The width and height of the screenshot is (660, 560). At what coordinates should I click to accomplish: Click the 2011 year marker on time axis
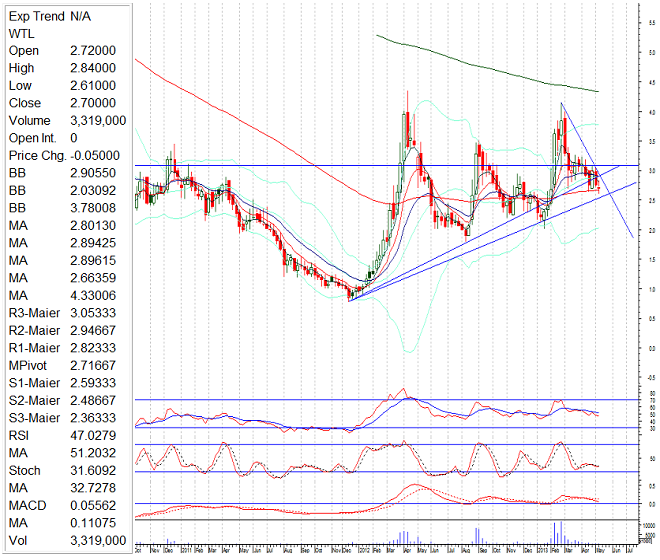point(188,548)
